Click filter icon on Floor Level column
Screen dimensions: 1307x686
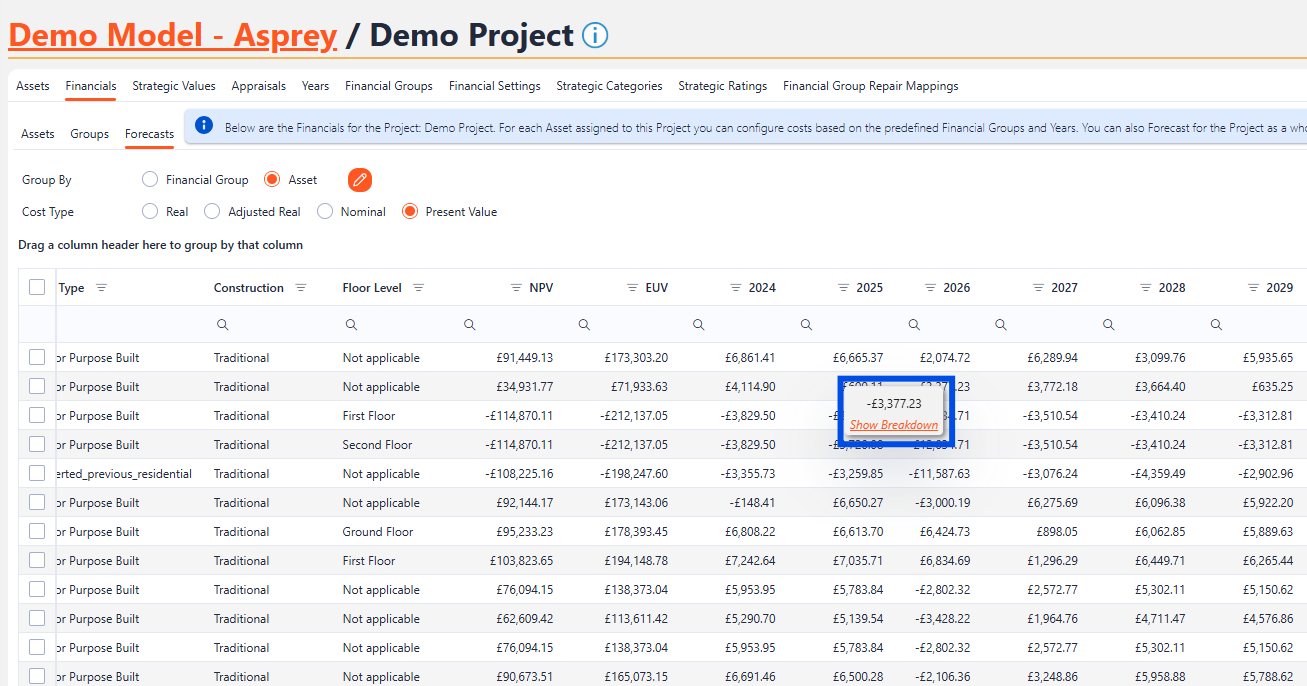pyautogui.click(x=418, y=288)
